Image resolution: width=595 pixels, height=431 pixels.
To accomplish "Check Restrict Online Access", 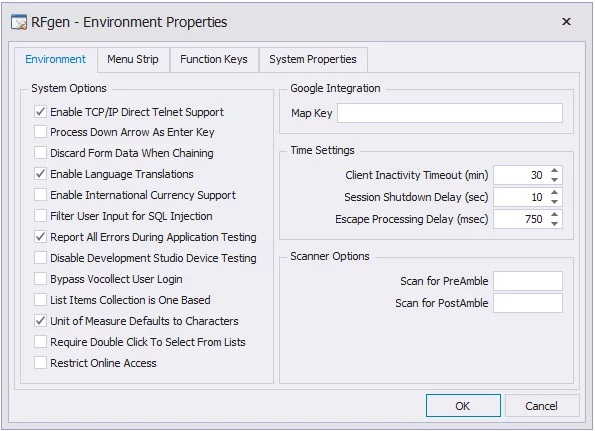I will [40, 363].
